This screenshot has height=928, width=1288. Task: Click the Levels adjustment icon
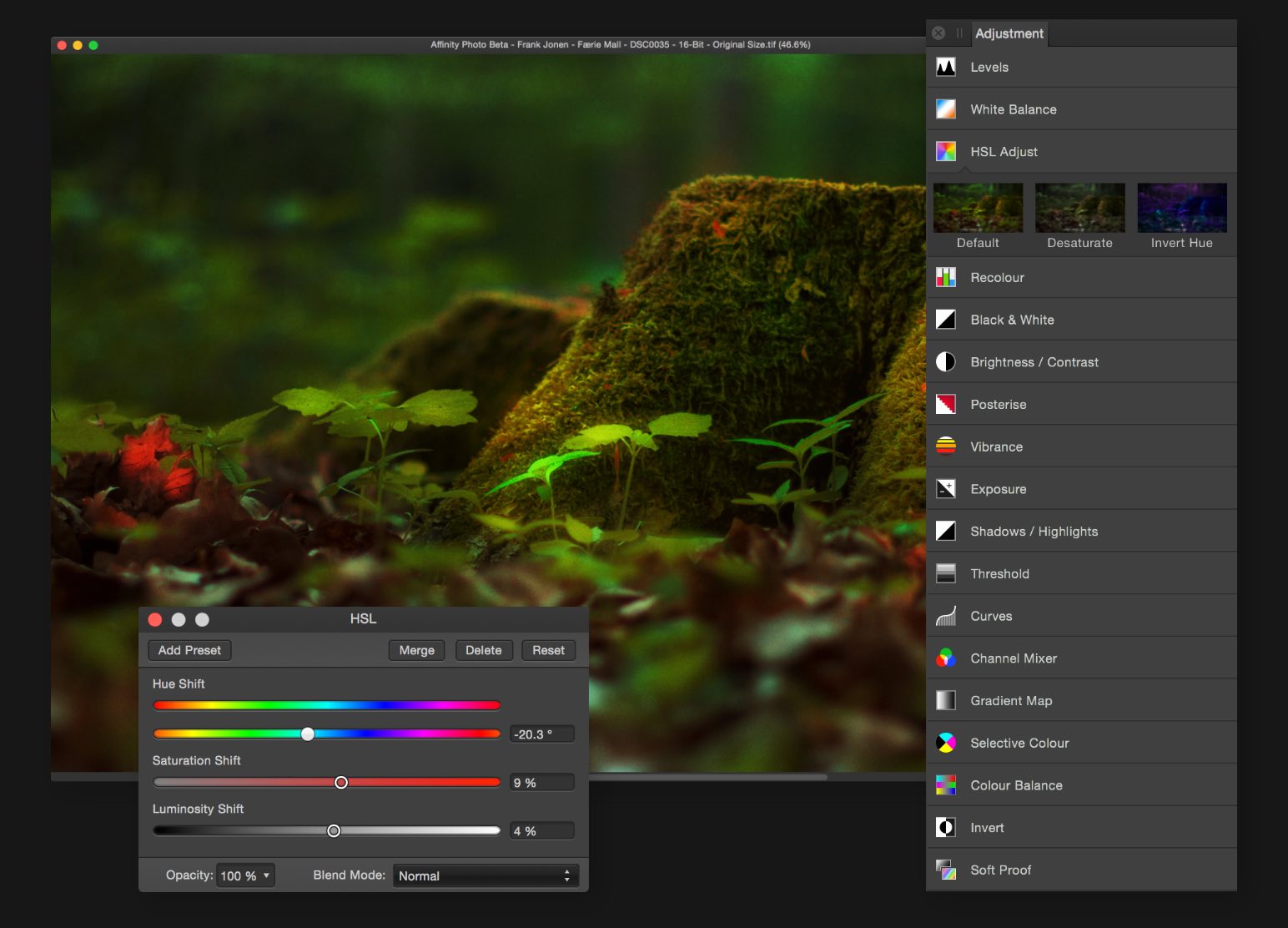pos(945,67)
